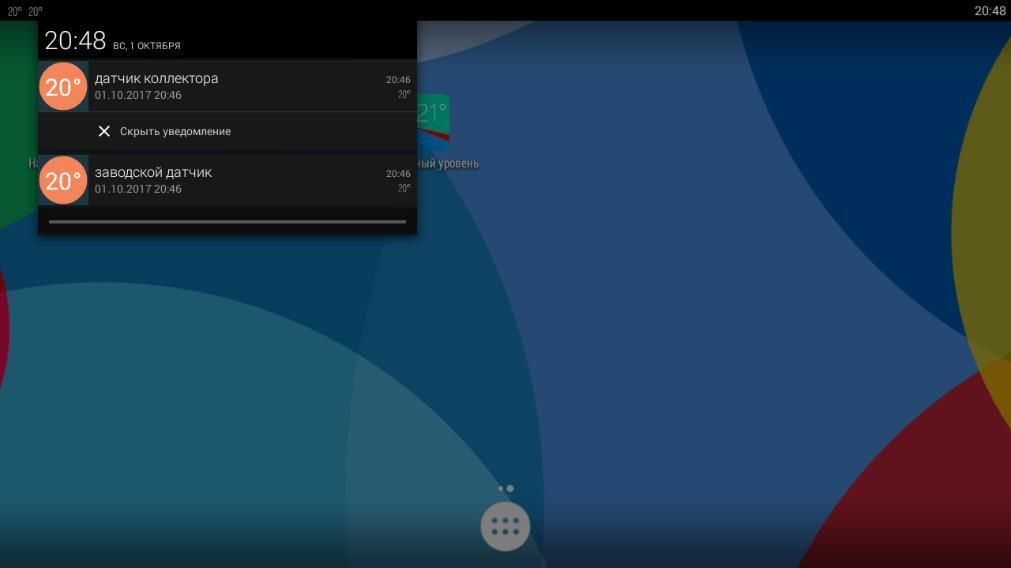
Task: Tap the large 20:48 clock in notification panel
Action: tap(75, 41)
